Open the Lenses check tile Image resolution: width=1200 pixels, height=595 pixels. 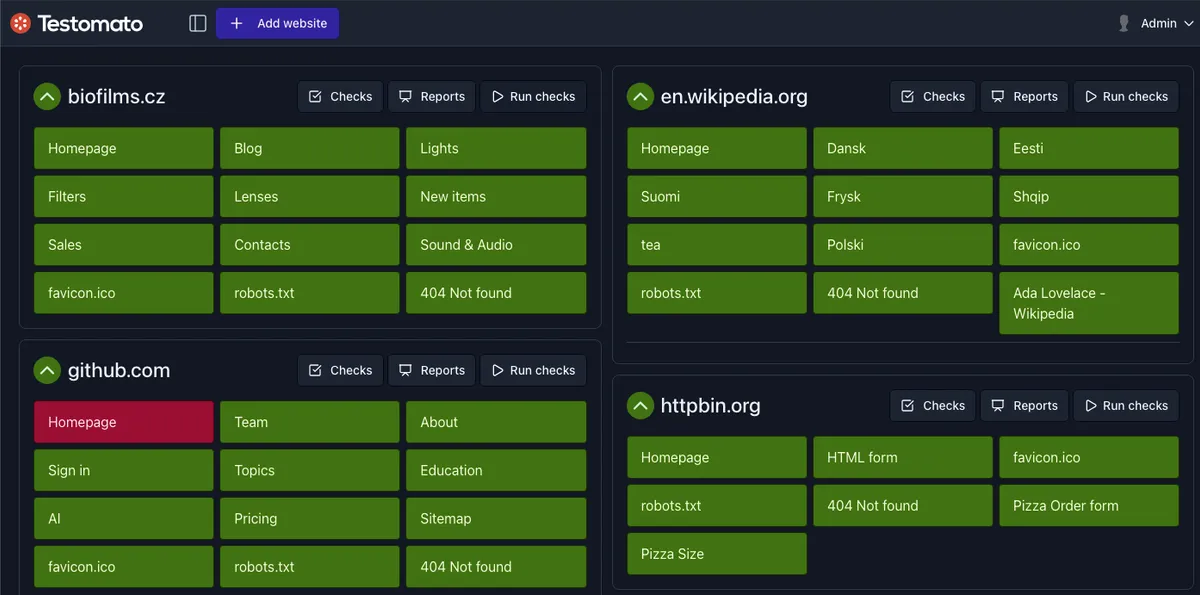point(310,197)
